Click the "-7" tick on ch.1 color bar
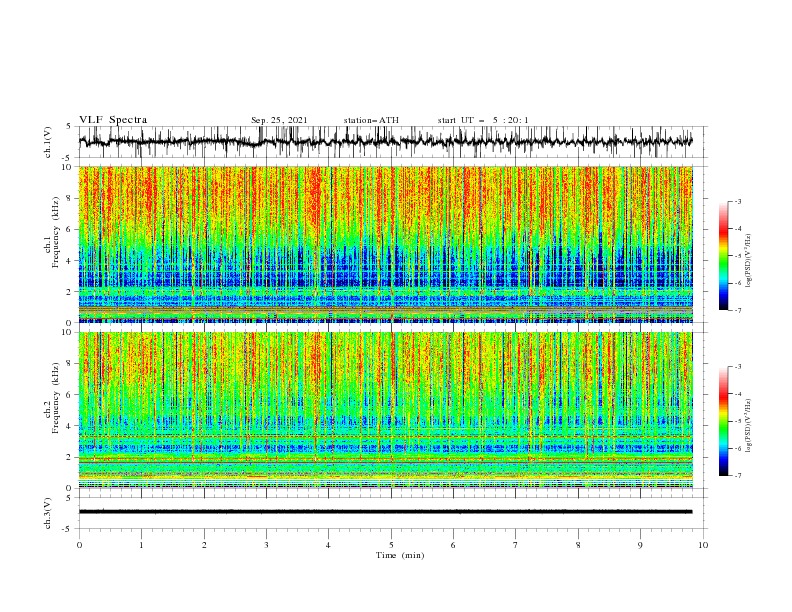The image size is (792, 612). click(738, 310)
